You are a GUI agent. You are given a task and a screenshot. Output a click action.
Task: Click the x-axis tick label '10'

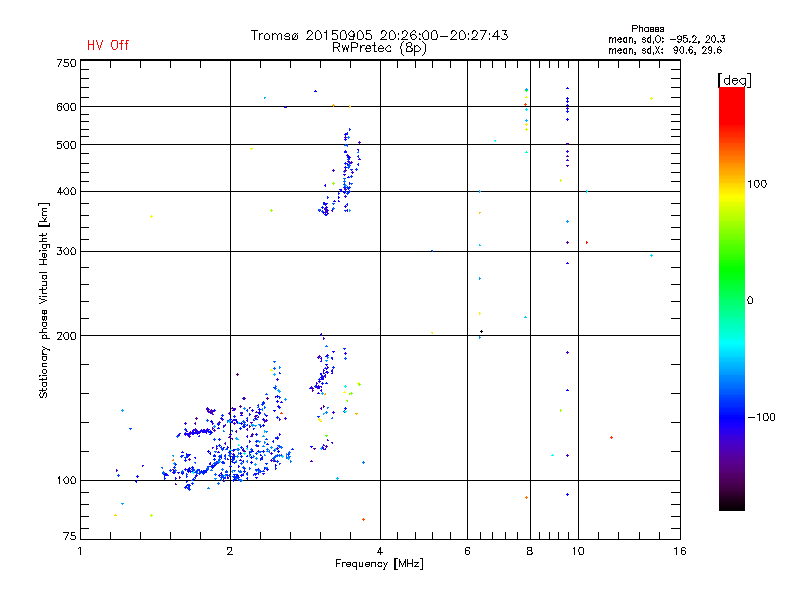coord(578,551)
